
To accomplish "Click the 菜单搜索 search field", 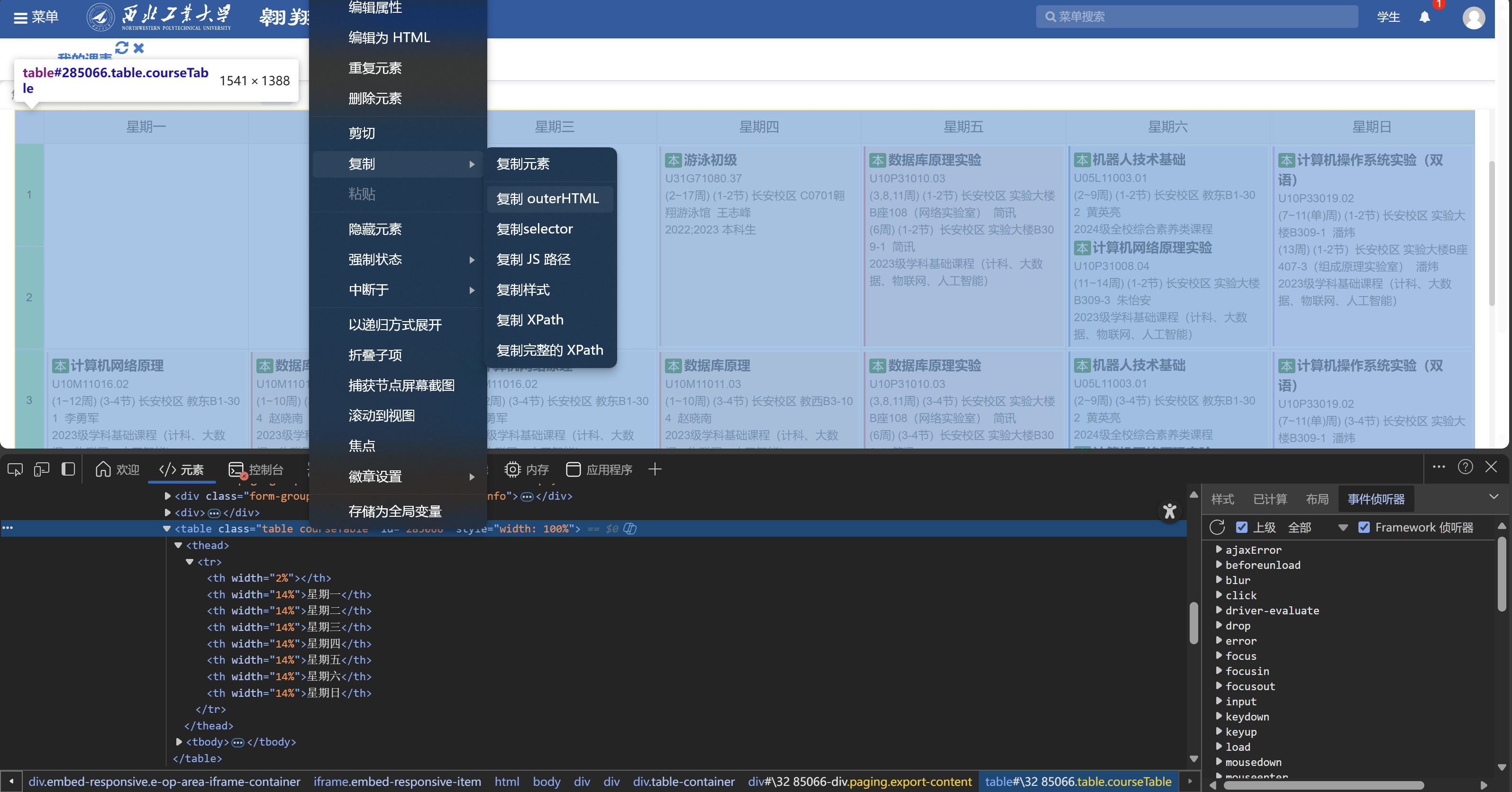I will (1197, 17).
